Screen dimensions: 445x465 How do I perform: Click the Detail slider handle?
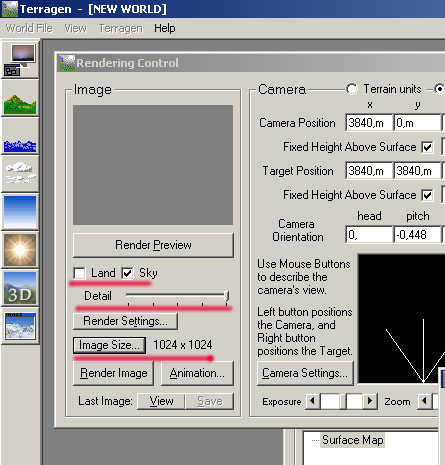click(x=227, y=296)
